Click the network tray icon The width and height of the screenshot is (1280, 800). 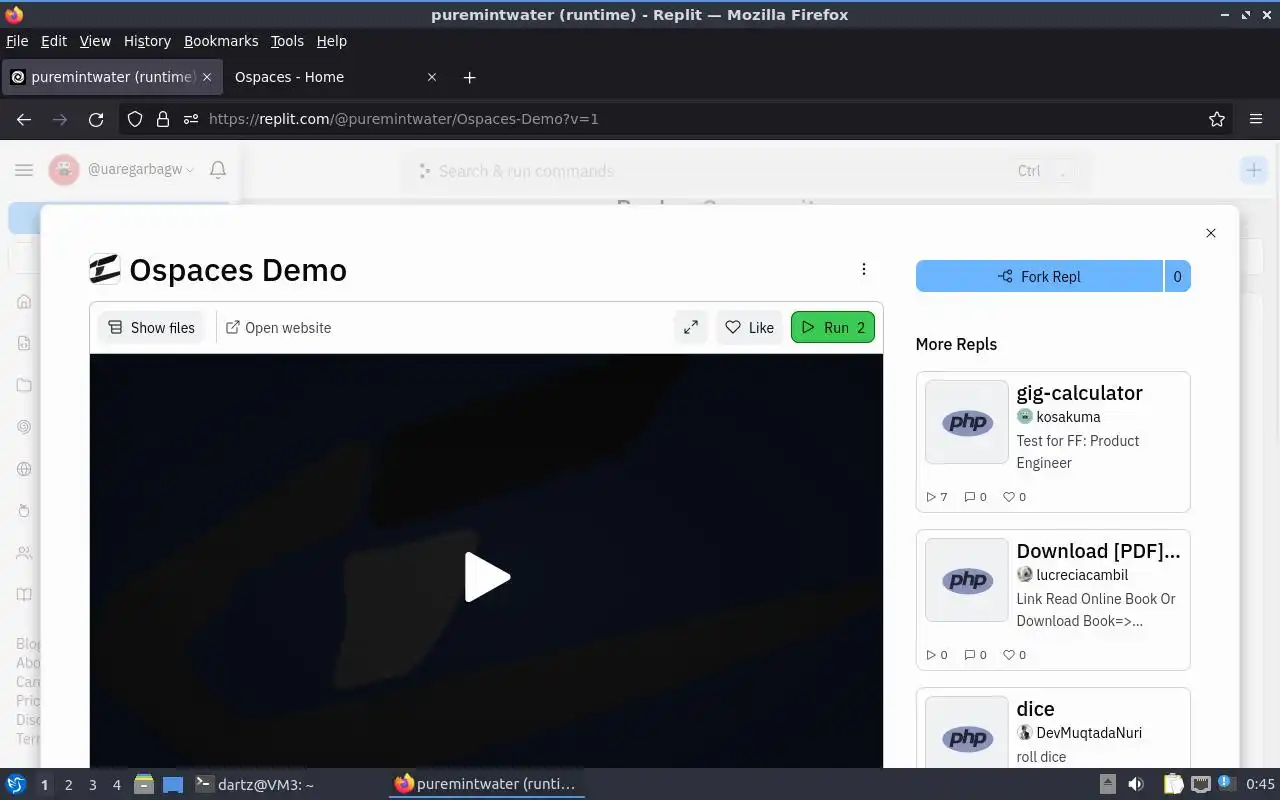[x=1201, y=784]
